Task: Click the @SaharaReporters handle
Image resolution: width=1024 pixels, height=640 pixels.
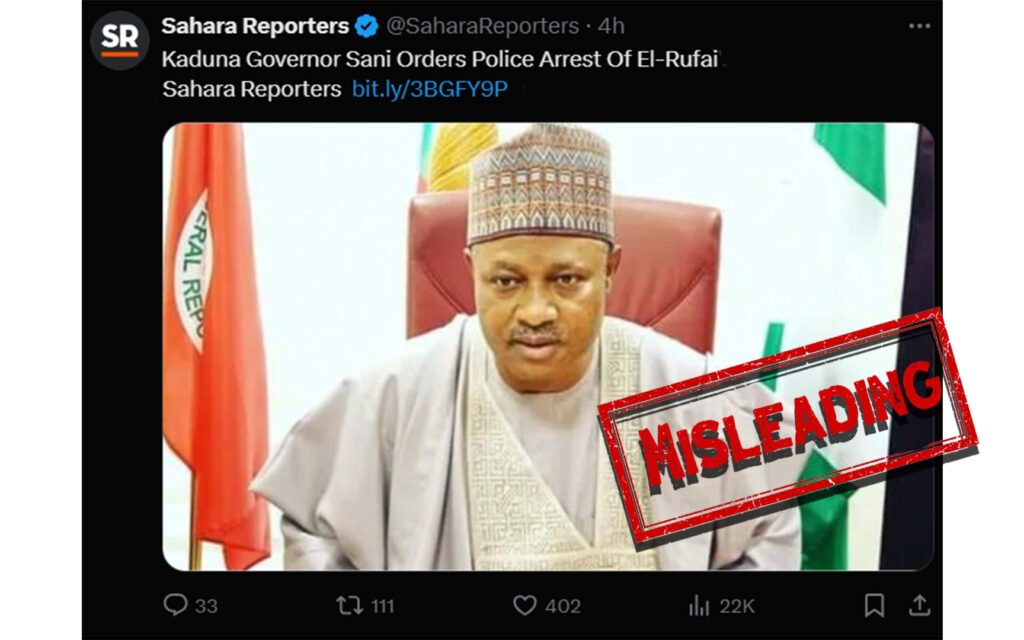Action: (483, 26)
